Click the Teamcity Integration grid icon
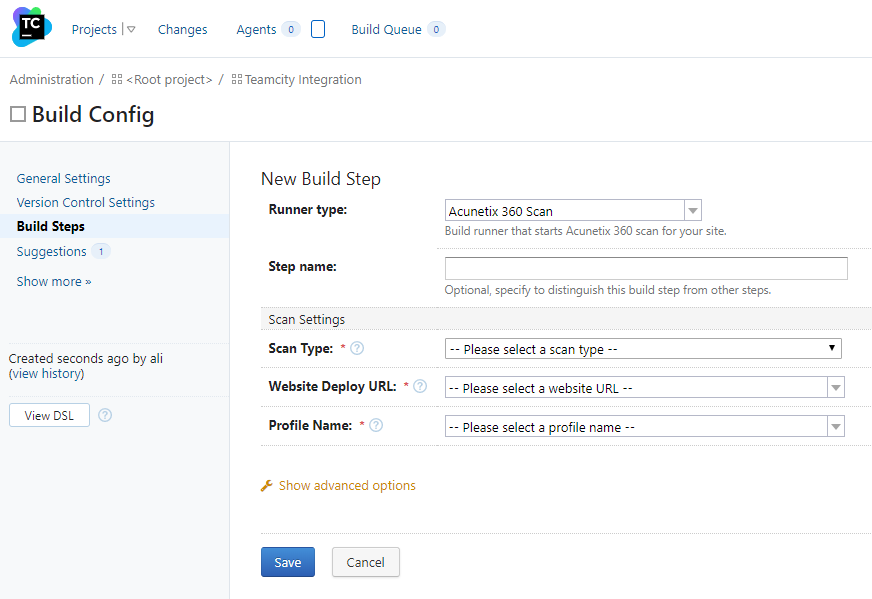 point(237,80)
